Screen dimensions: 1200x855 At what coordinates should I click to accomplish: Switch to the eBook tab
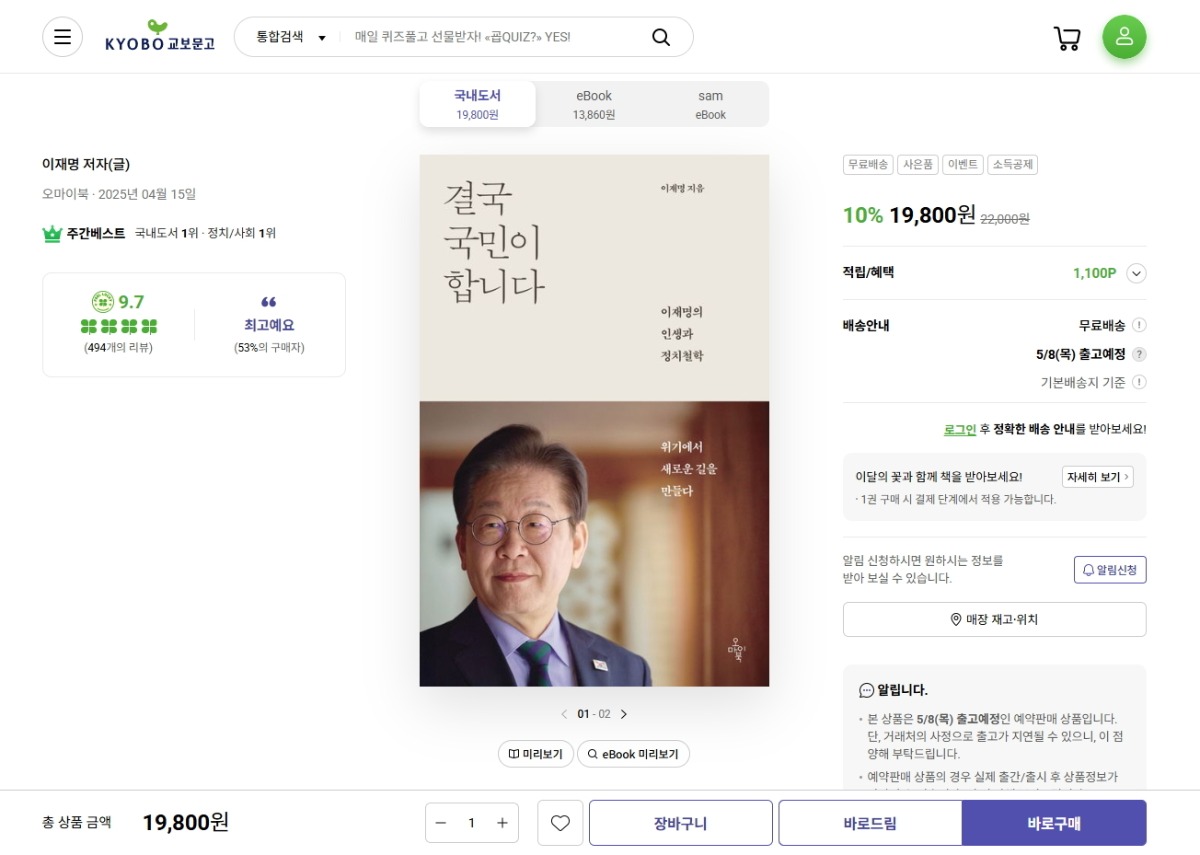593,104
